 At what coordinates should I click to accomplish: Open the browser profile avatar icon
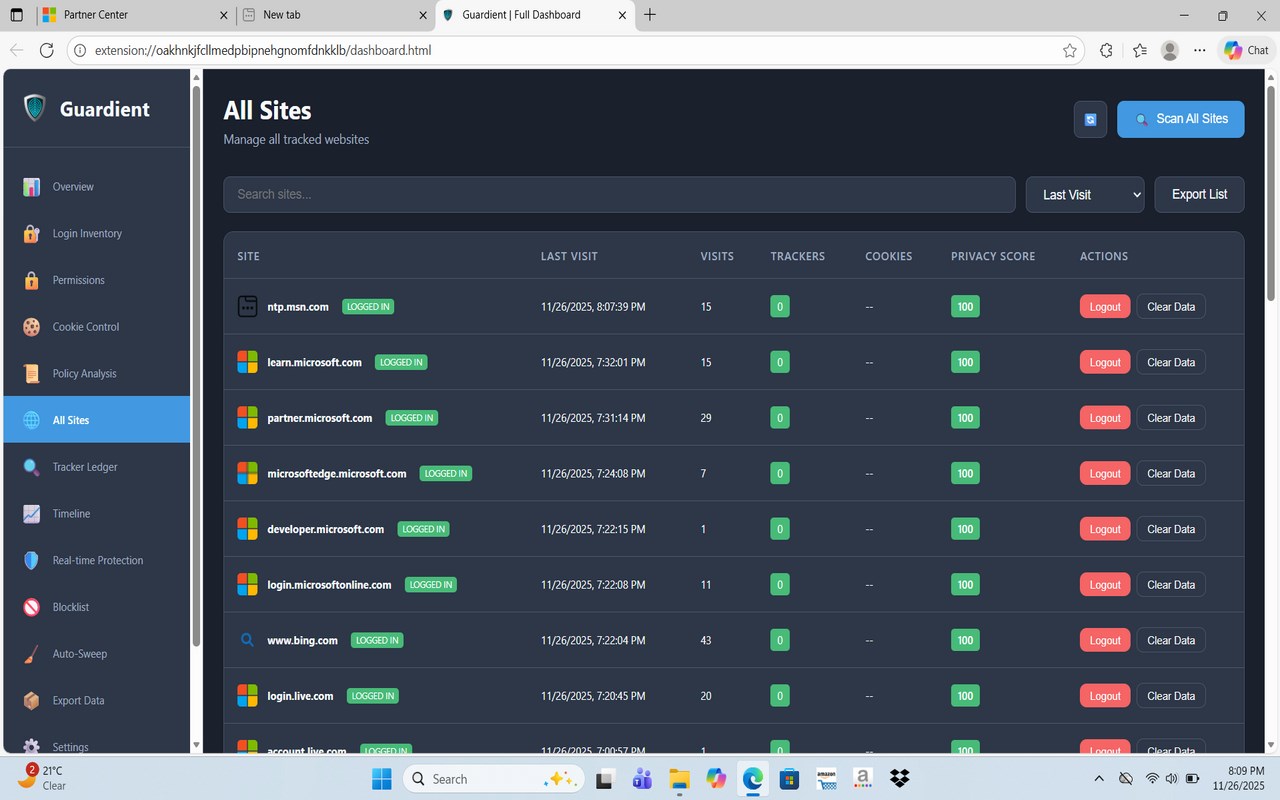[x=1170, y=50]
